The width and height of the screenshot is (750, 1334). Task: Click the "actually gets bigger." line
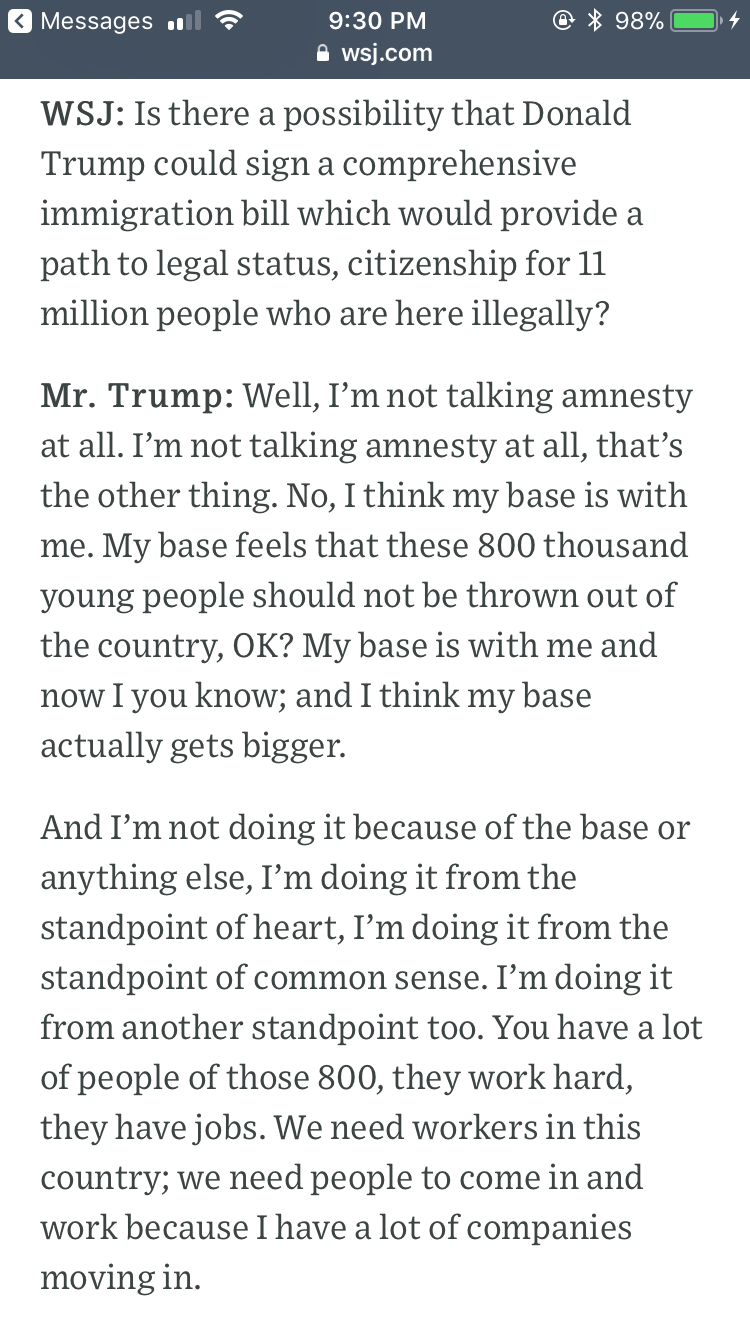pos(193,746)
